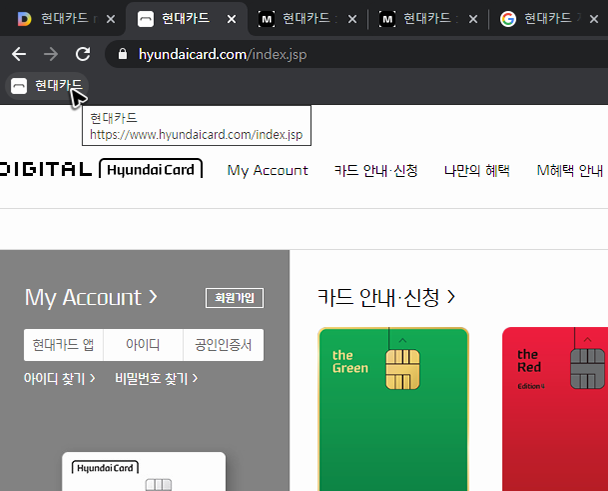Open 카드 안내·신청 in top navigation
The height and width of the screenshot is (491, 608).
point(376,170)
